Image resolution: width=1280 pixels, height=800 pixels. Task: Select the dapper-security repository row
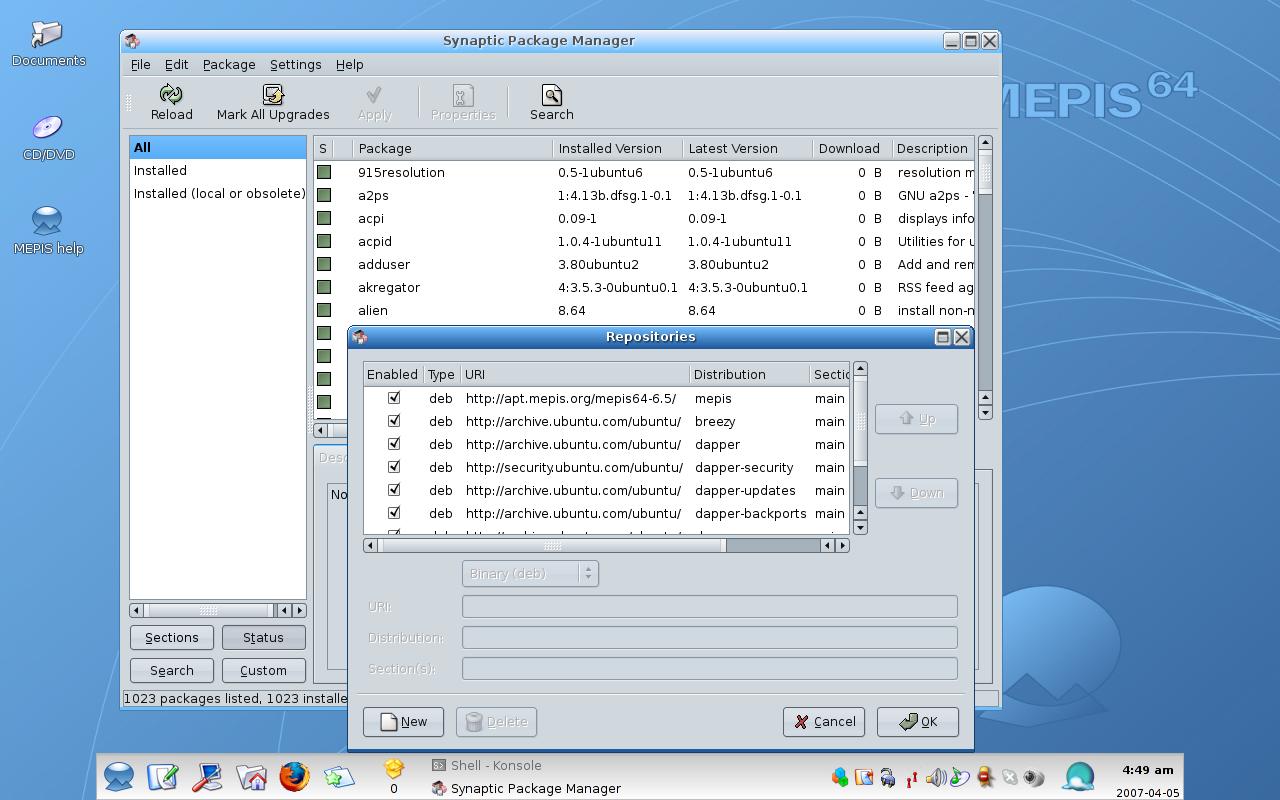606,467
